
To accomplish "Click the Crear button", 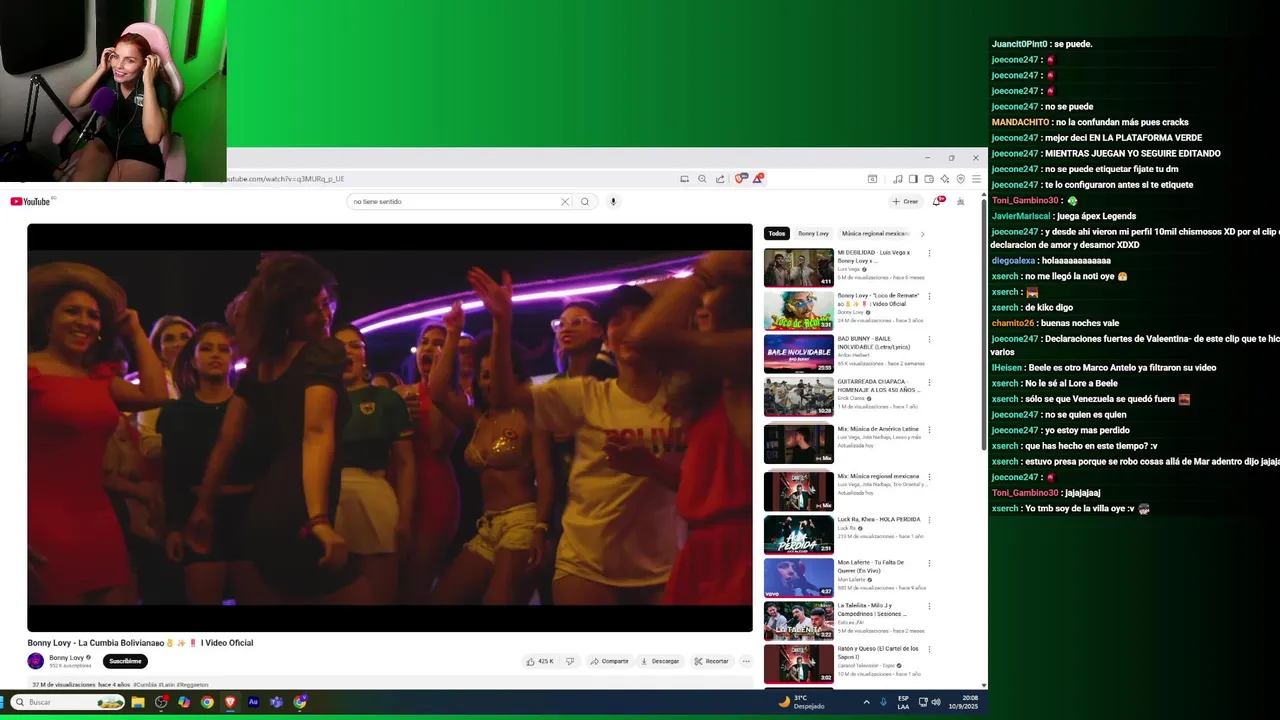I will tap(905, 201).
